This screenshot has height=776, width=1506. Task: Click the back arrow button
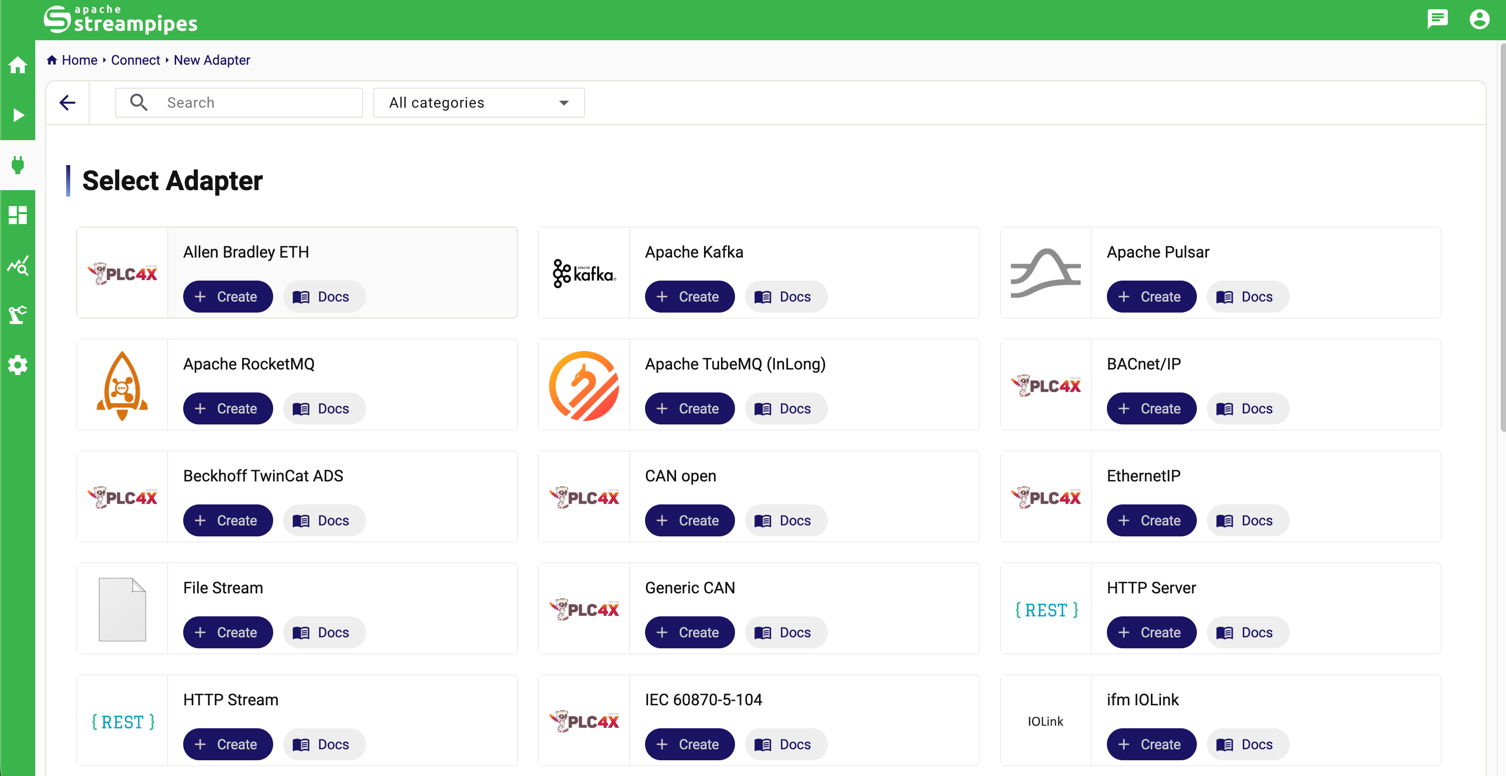tap(68, 103)
